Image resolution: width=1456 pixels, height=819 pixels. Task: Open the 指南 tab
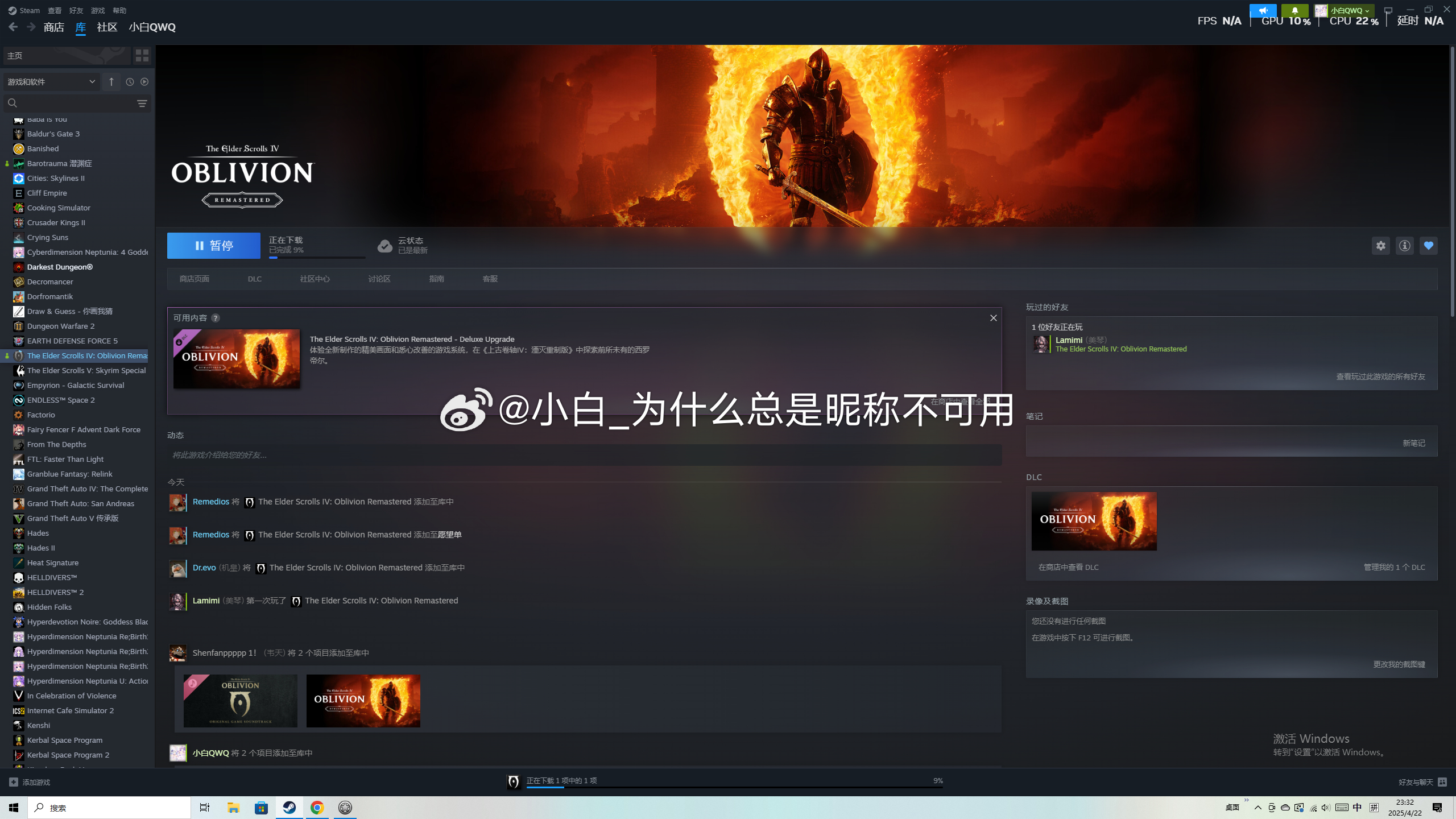tap(437, 279)
